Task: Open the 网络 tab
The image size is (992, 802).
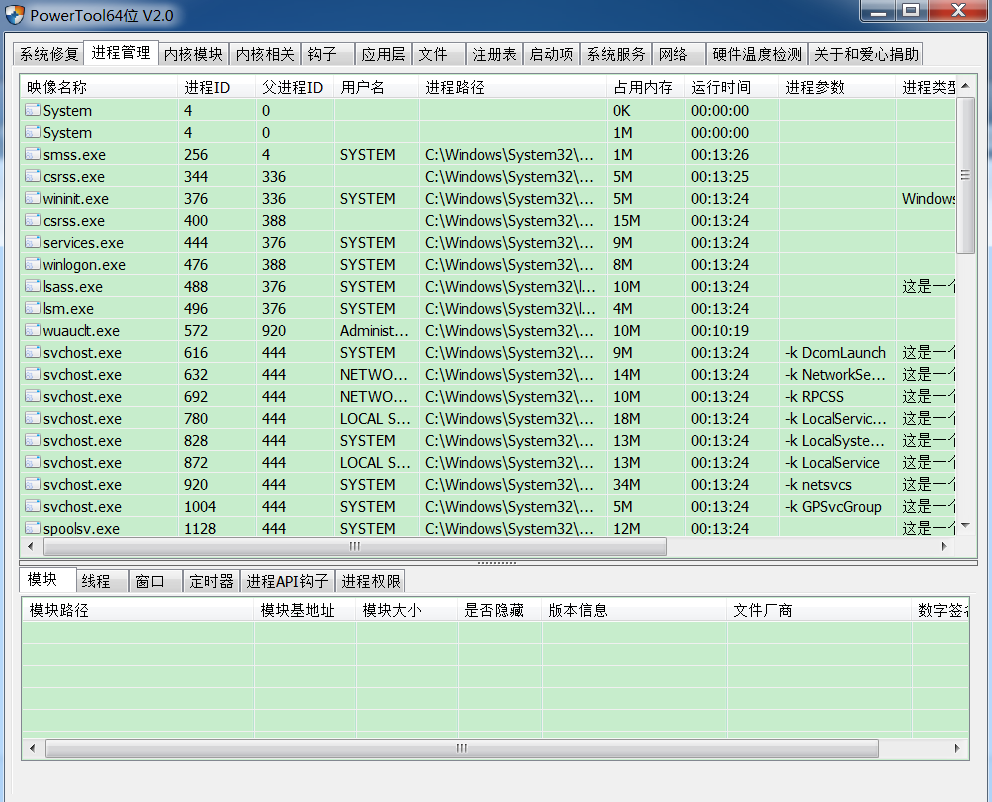Action: click(x=679, y=54)
